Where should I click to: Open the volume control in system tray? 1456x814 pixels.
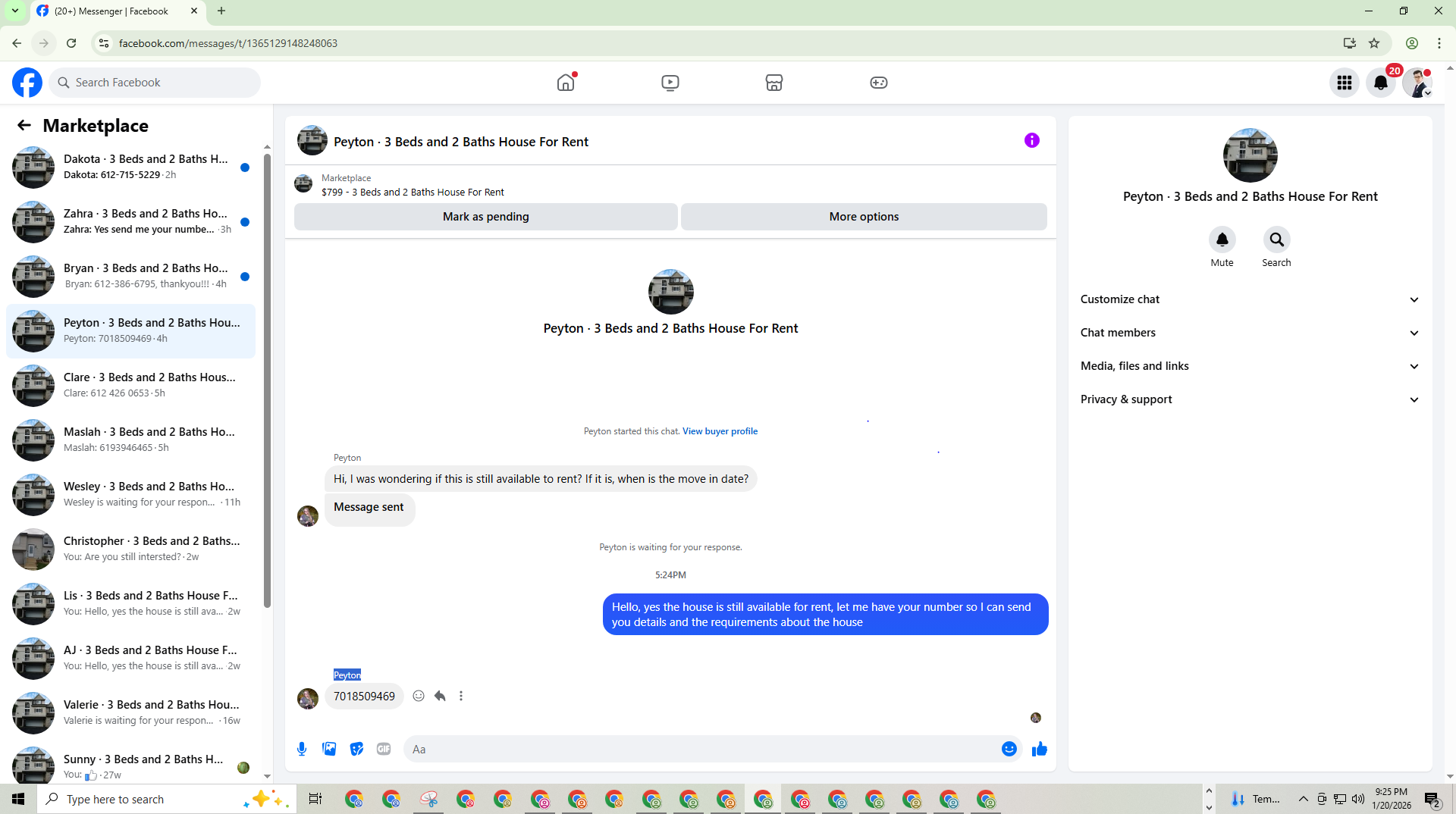[x=1358, y=799]
